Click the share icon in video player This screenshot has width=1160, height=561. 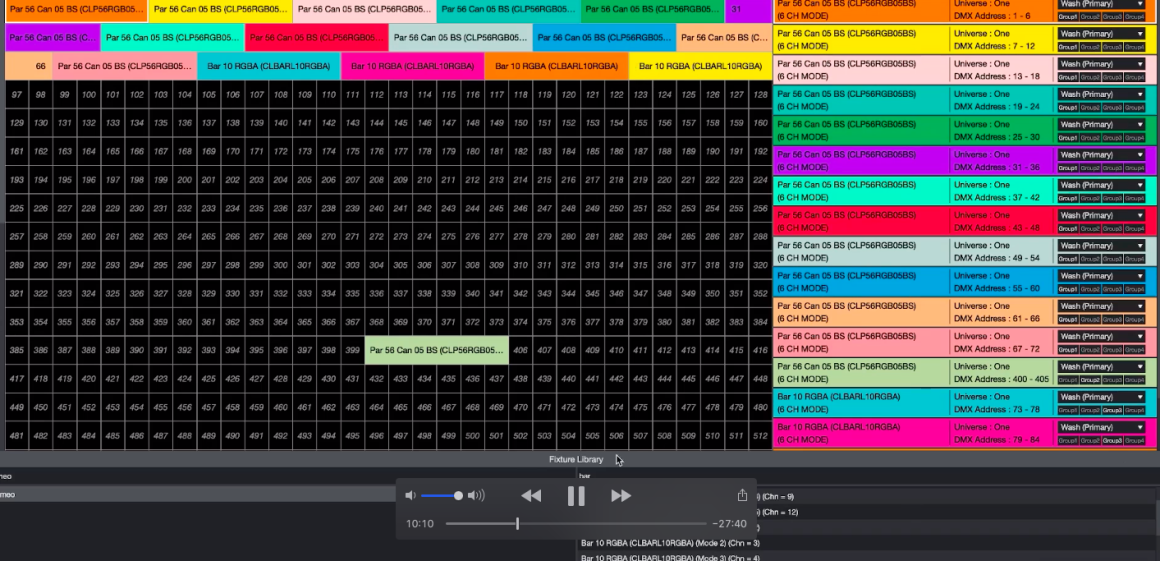pyautogui.click(x=742, y=496)
